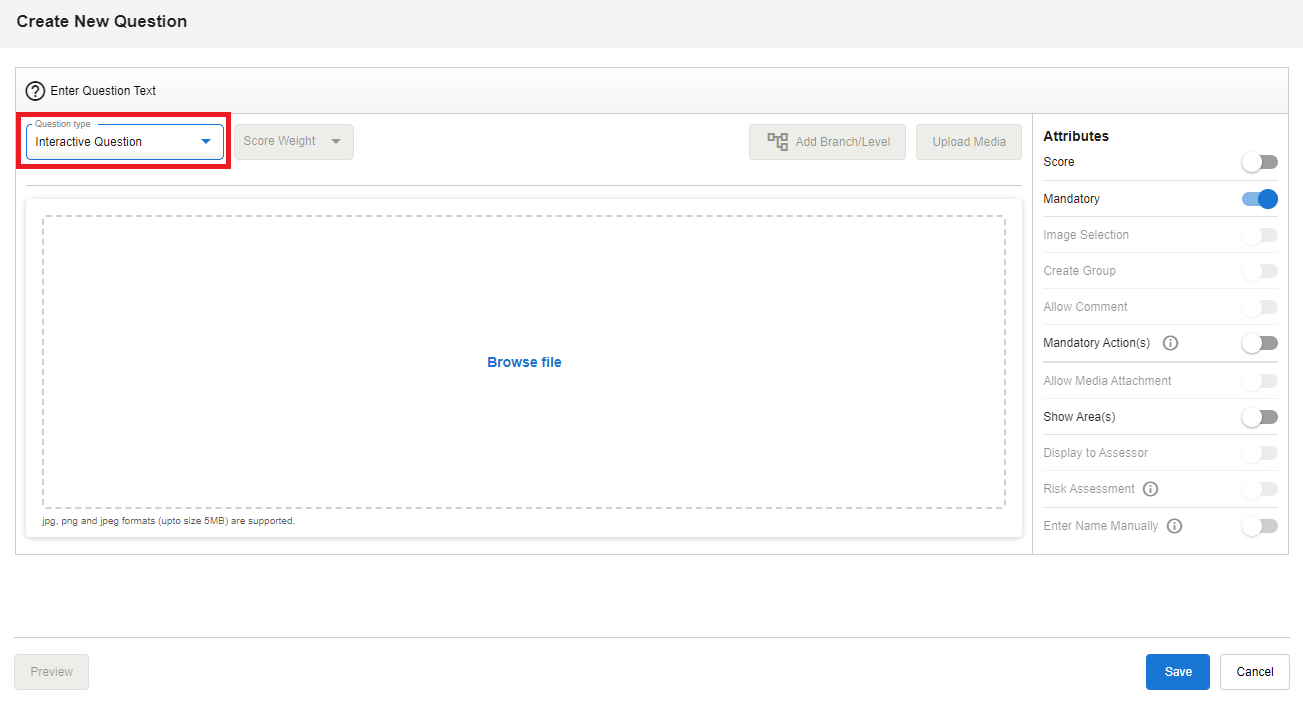Click Browse file link
This screenshot has width=1303, height=703.
coord(524,362)
